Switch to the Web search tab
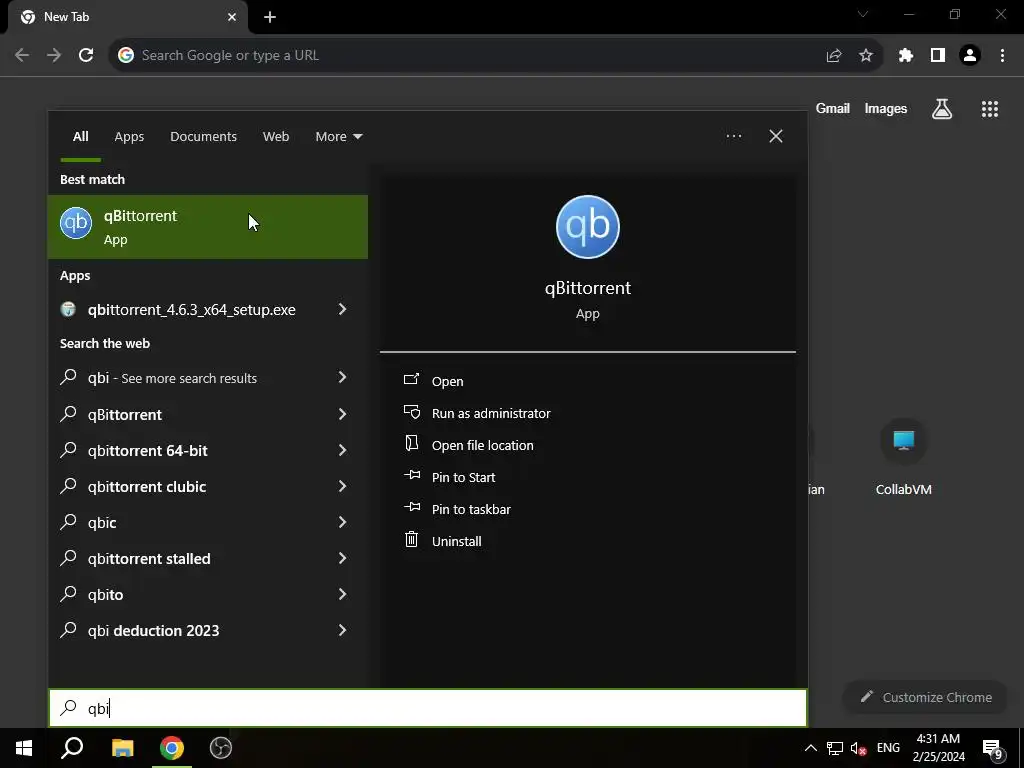This screenshot has width=1024, height=768. 276,136
